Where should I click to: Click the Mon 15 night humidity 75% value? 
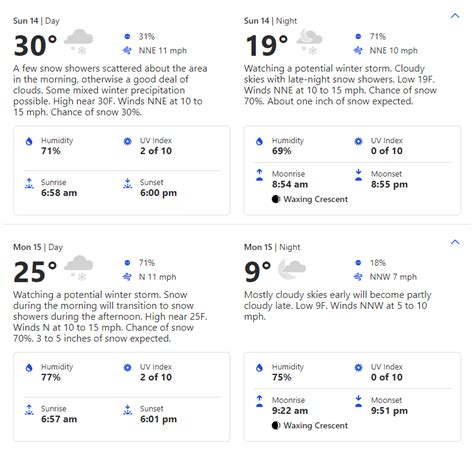282,377
